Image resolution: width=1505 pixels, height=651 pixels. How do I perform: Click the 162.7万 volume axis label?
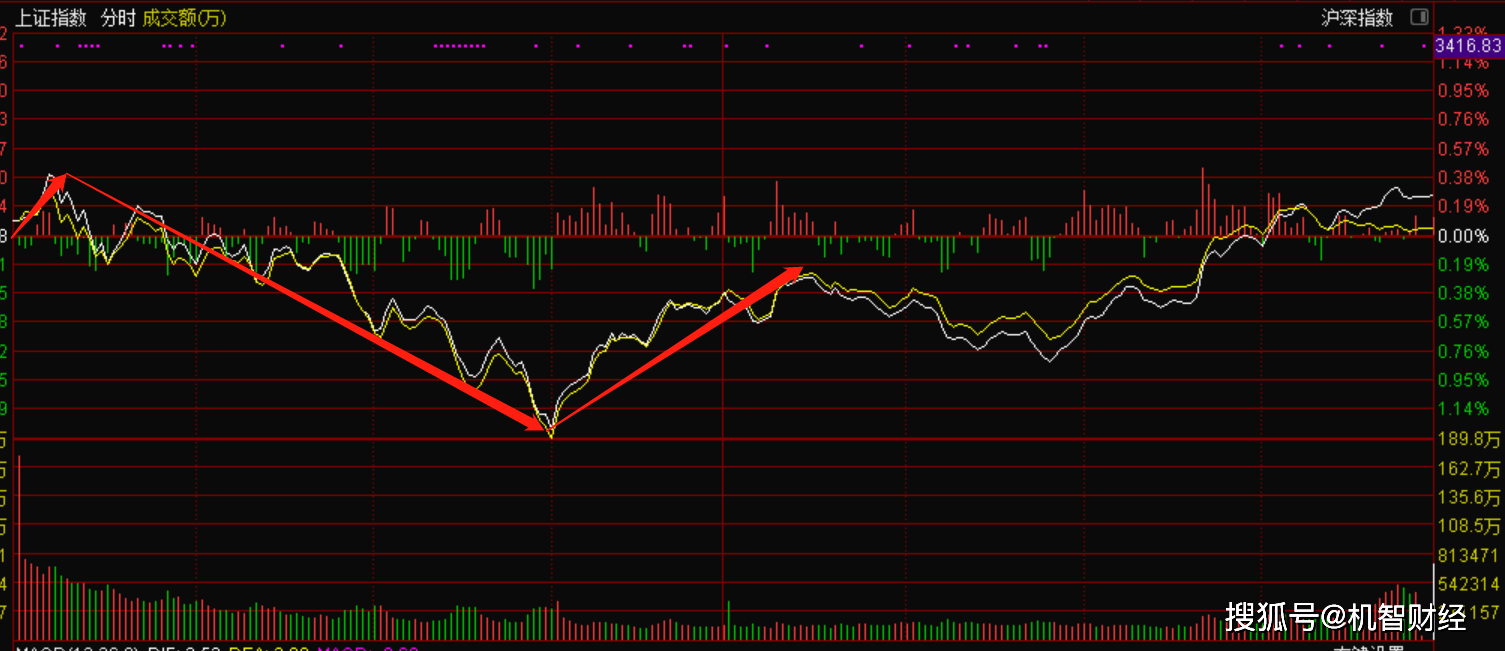[x=1469, y=468]
